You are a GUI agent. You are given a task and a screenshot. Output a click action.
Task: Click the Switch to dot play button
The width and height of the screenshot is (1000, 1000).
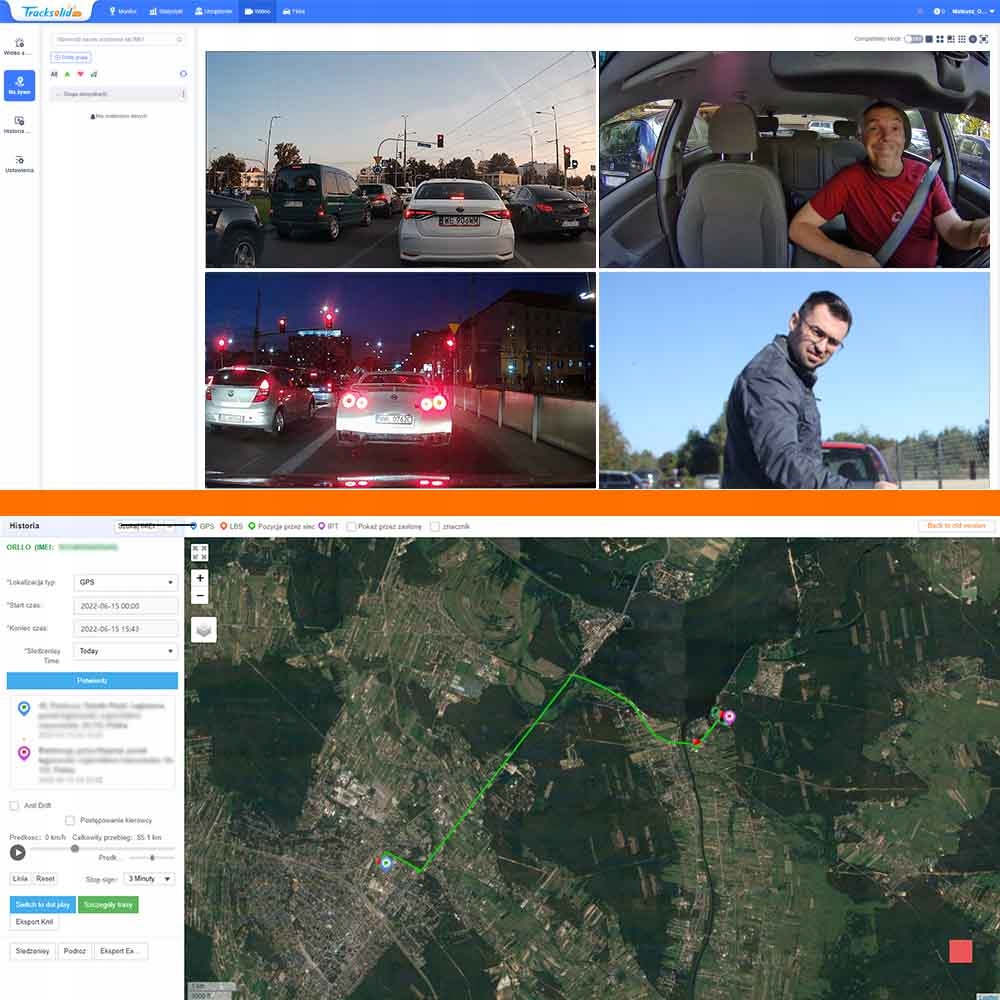click(42, 904)
